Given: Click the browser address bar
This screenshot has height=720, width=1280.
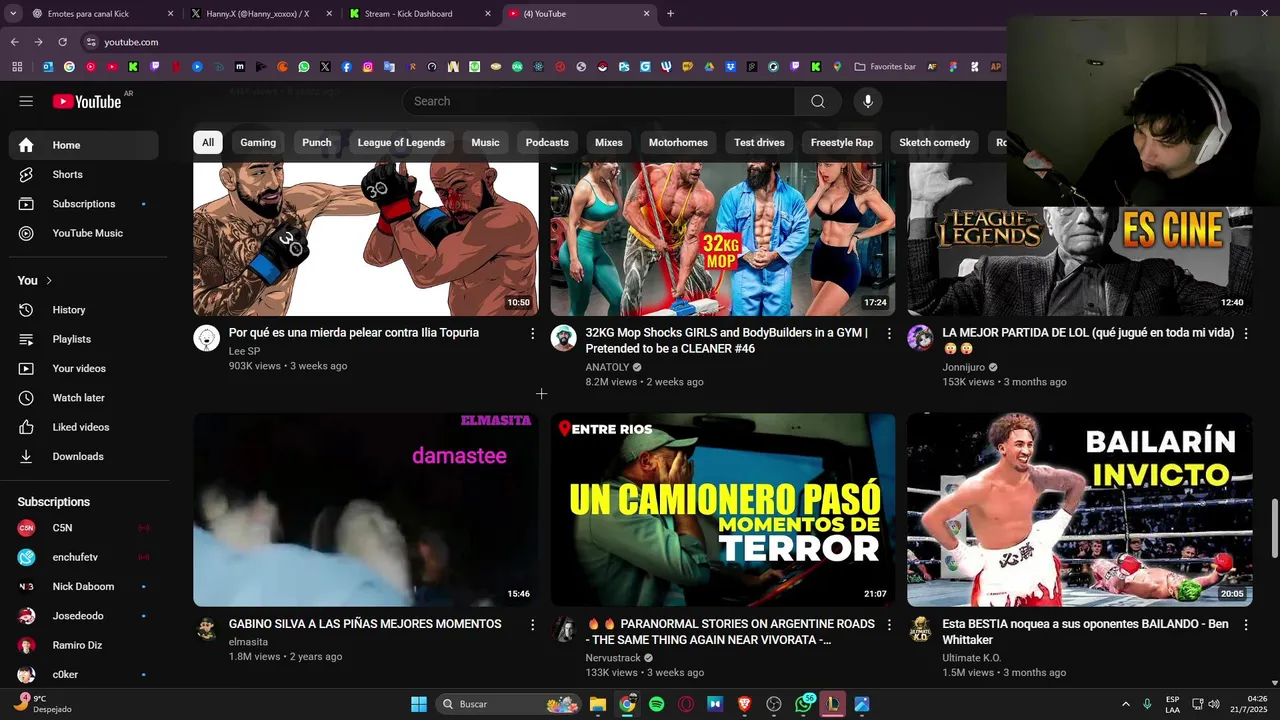Looking at the screenshot, I should click(540, 42).
